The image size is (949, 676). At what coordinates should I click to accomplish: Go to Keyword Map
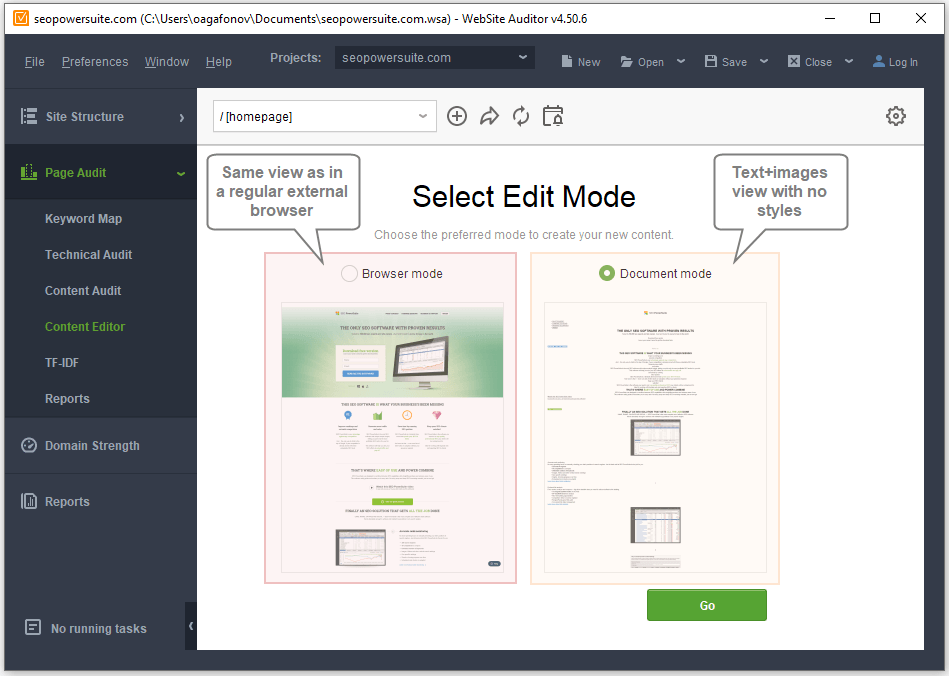pyautogui.click(x=84, y=218)
